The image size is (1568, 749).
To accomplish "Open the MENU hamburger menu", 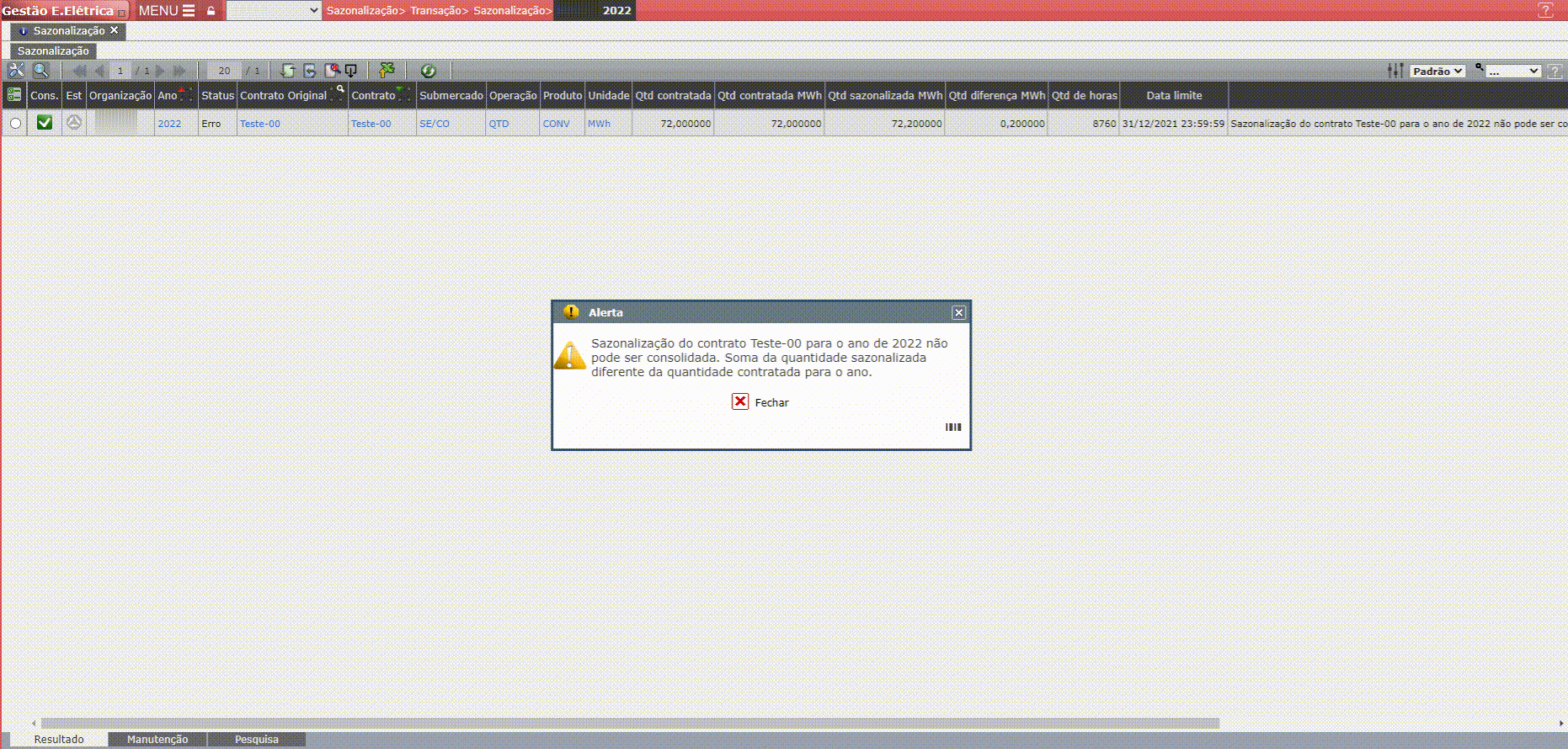I will [x=167, y=11].
